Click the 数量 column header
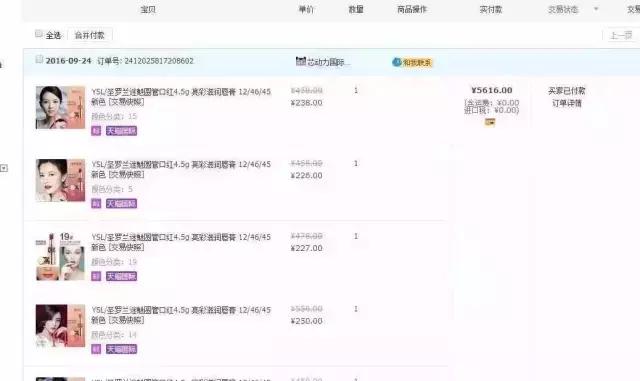The image size is (640, 381). click(356, 9)
